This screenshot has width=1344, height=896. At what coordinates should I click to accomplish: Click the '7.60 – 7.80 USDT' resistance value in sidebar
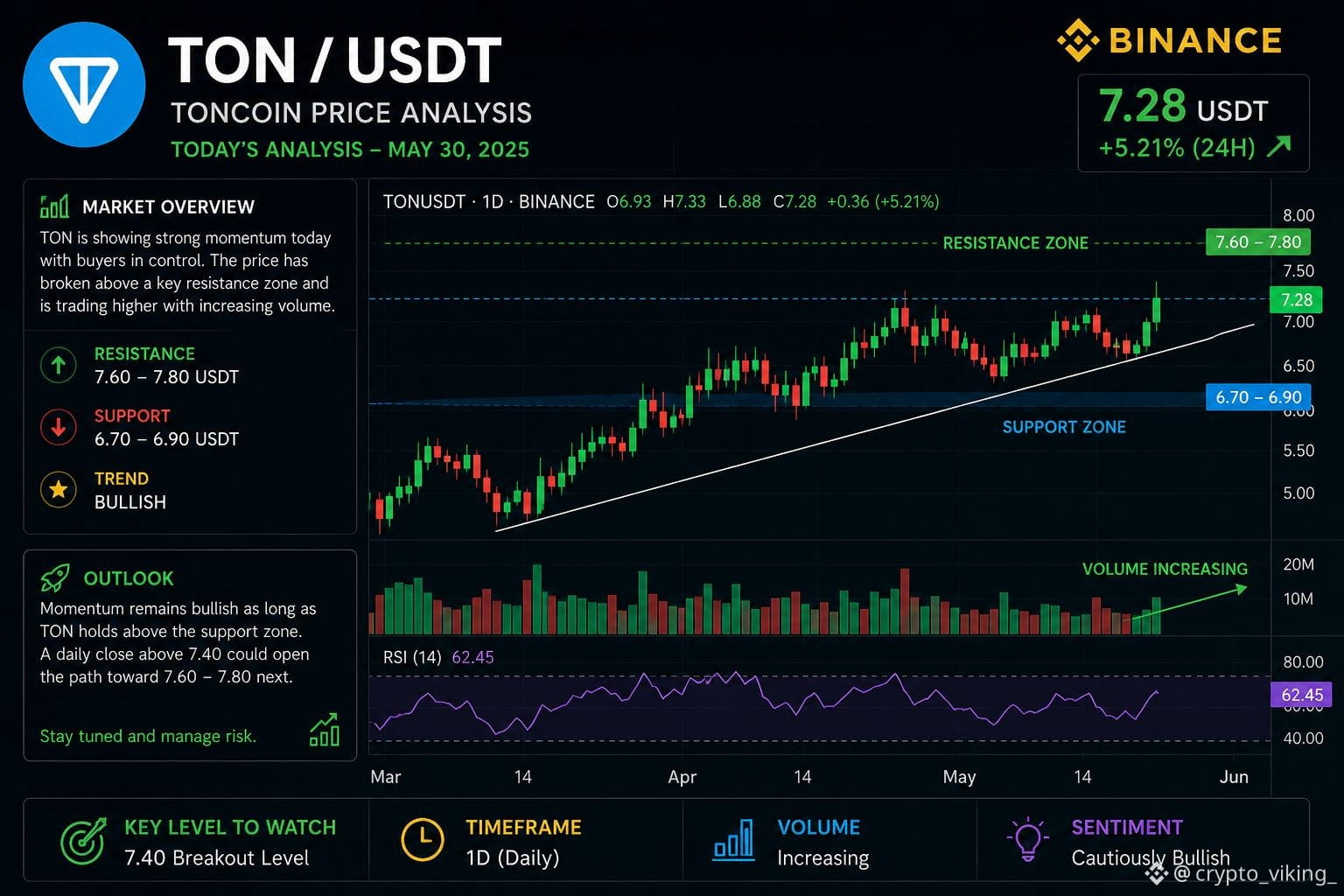(x=166, y=377)
